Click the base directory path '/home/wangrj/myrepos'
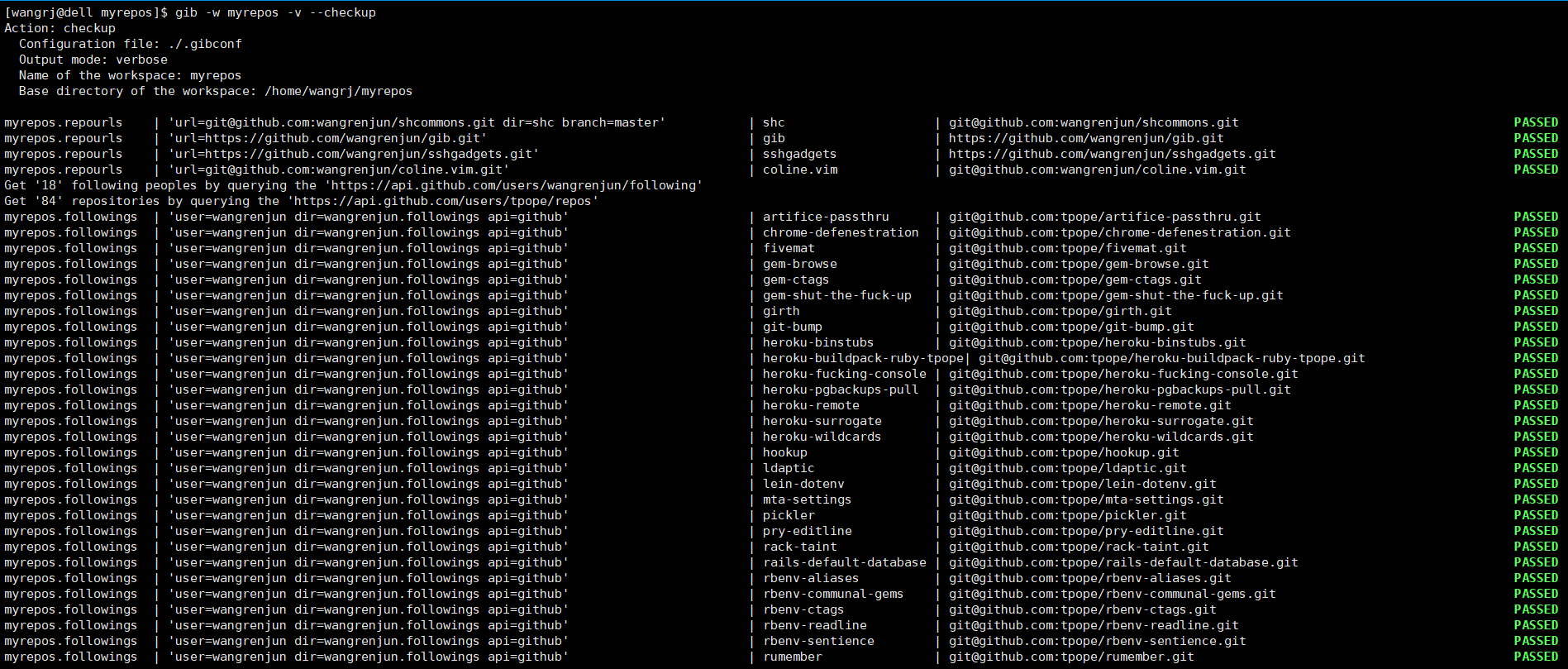This screenshot has width=1568, height=669. click(338, 91)
